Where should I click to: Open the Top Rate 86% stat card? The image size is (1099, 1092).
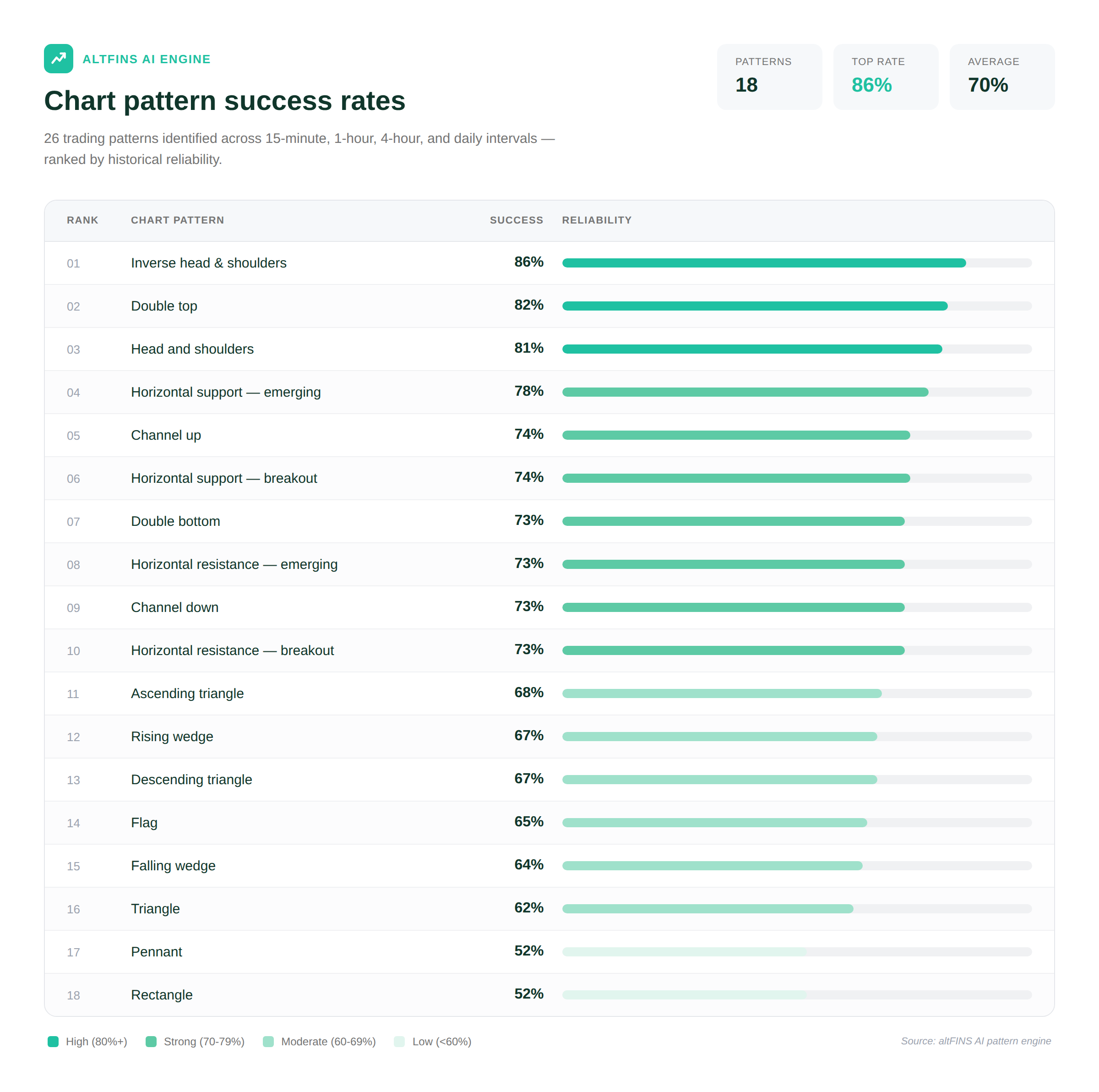coord(885,77)
